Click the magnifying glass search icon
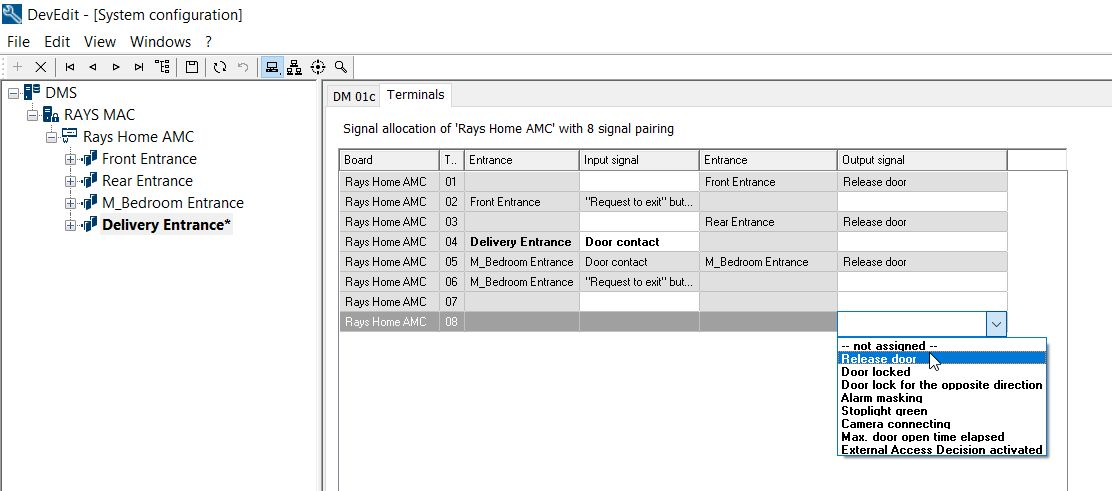1112x491 pixels. pos(341,67)
